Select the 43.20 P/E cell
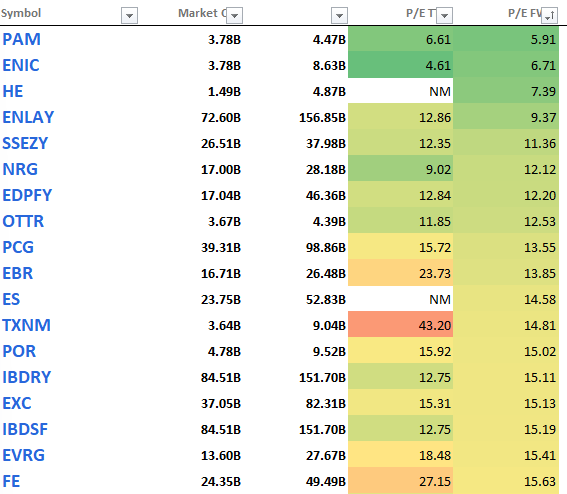 (x=401, y=325)
